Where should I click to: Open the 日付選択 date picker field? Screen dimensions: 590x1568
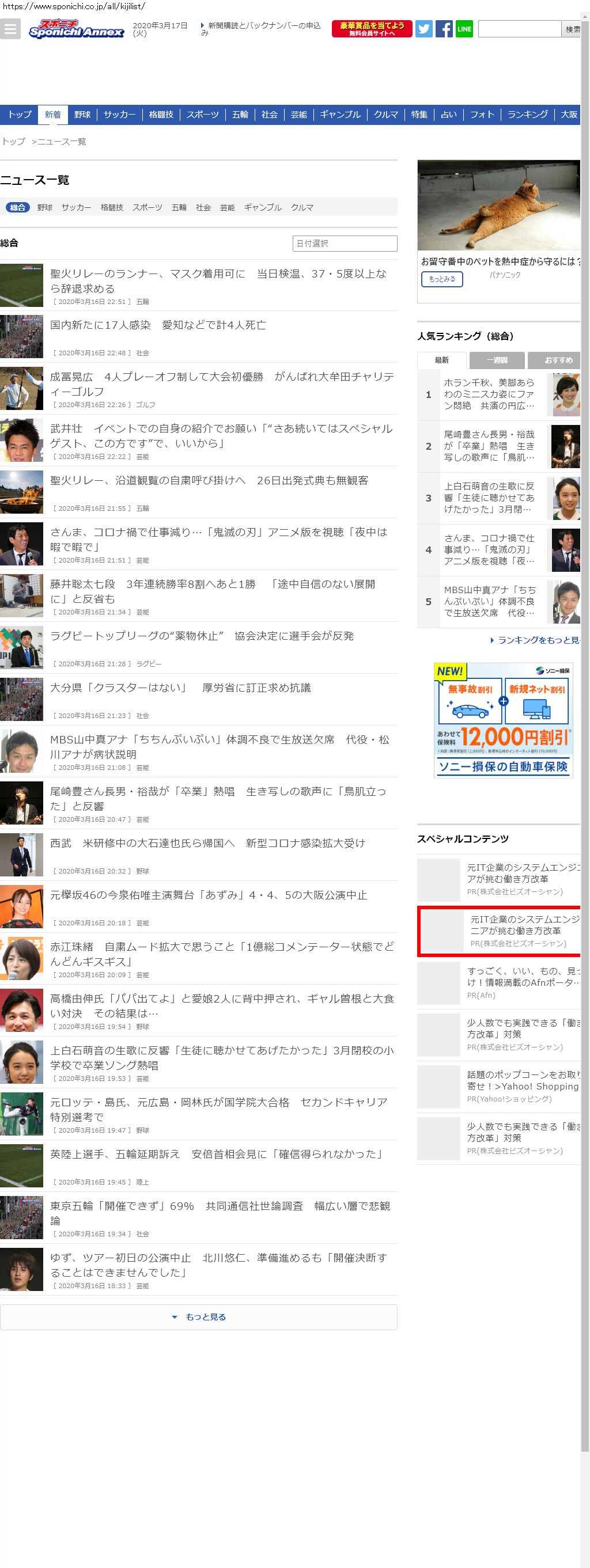pos(345,243)
